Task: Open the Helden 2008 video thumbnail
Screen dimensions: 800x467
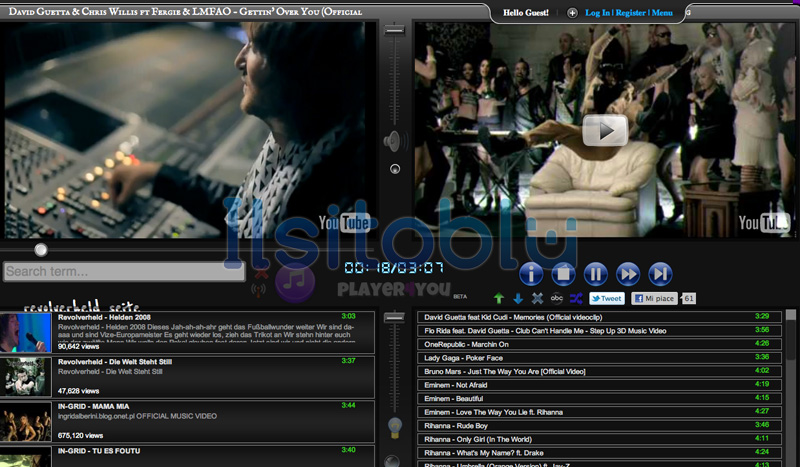Action: pos(26,332)
